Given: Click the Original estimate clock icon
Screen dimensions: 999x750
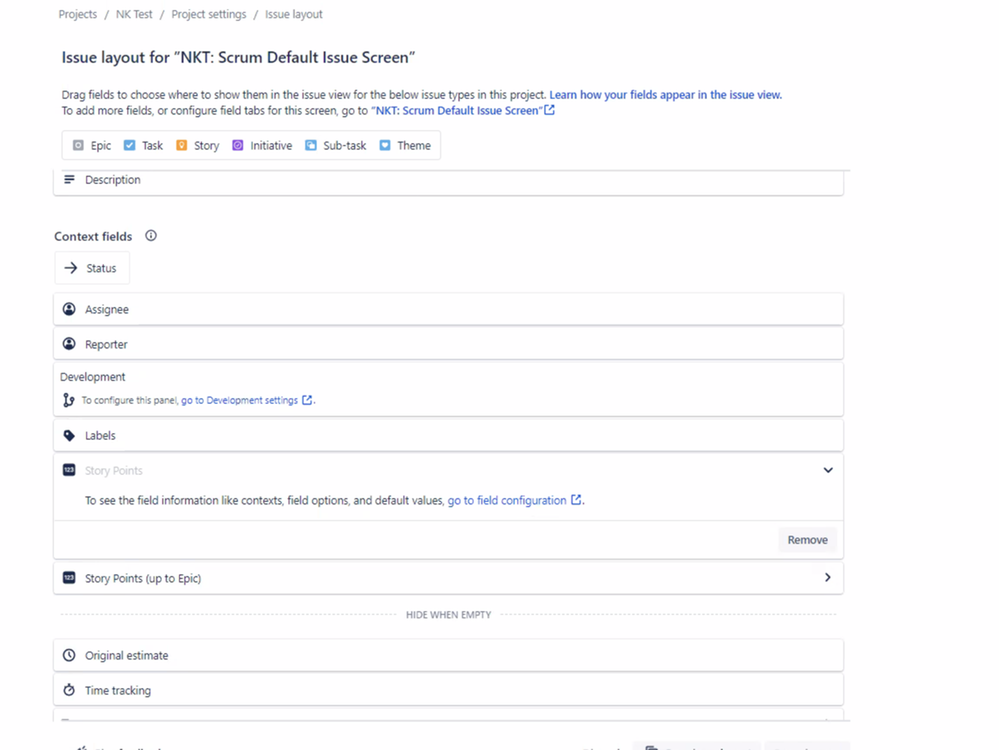Looking at the screenshot, I should (69, 655).
